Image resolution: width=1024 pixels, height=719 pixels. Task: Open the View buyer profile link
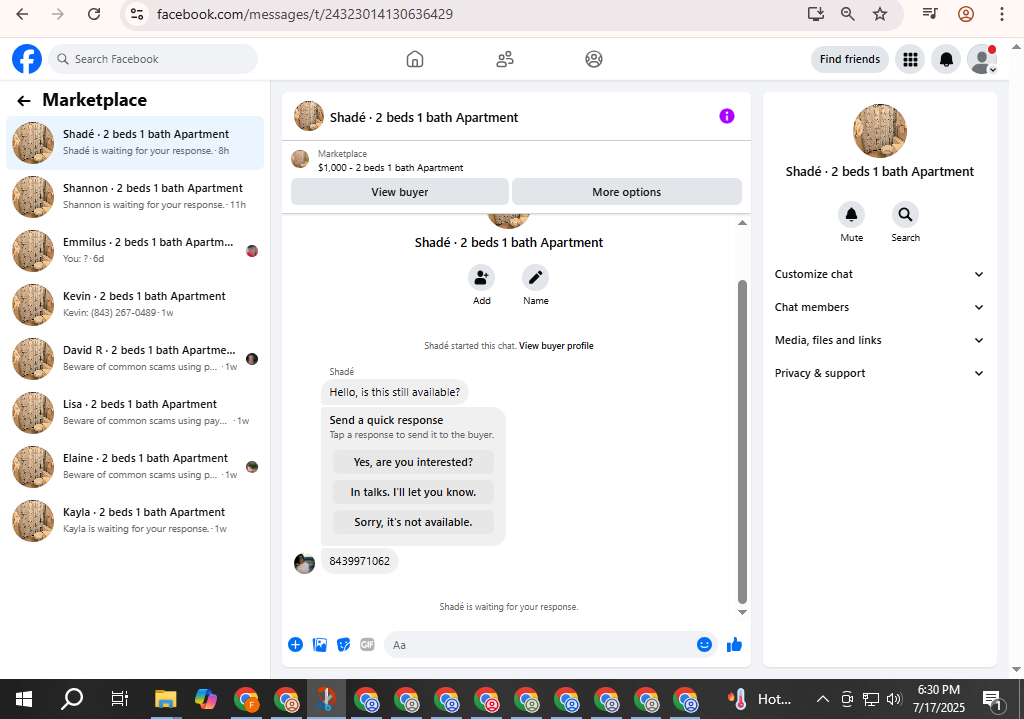(x=556, y=345)
